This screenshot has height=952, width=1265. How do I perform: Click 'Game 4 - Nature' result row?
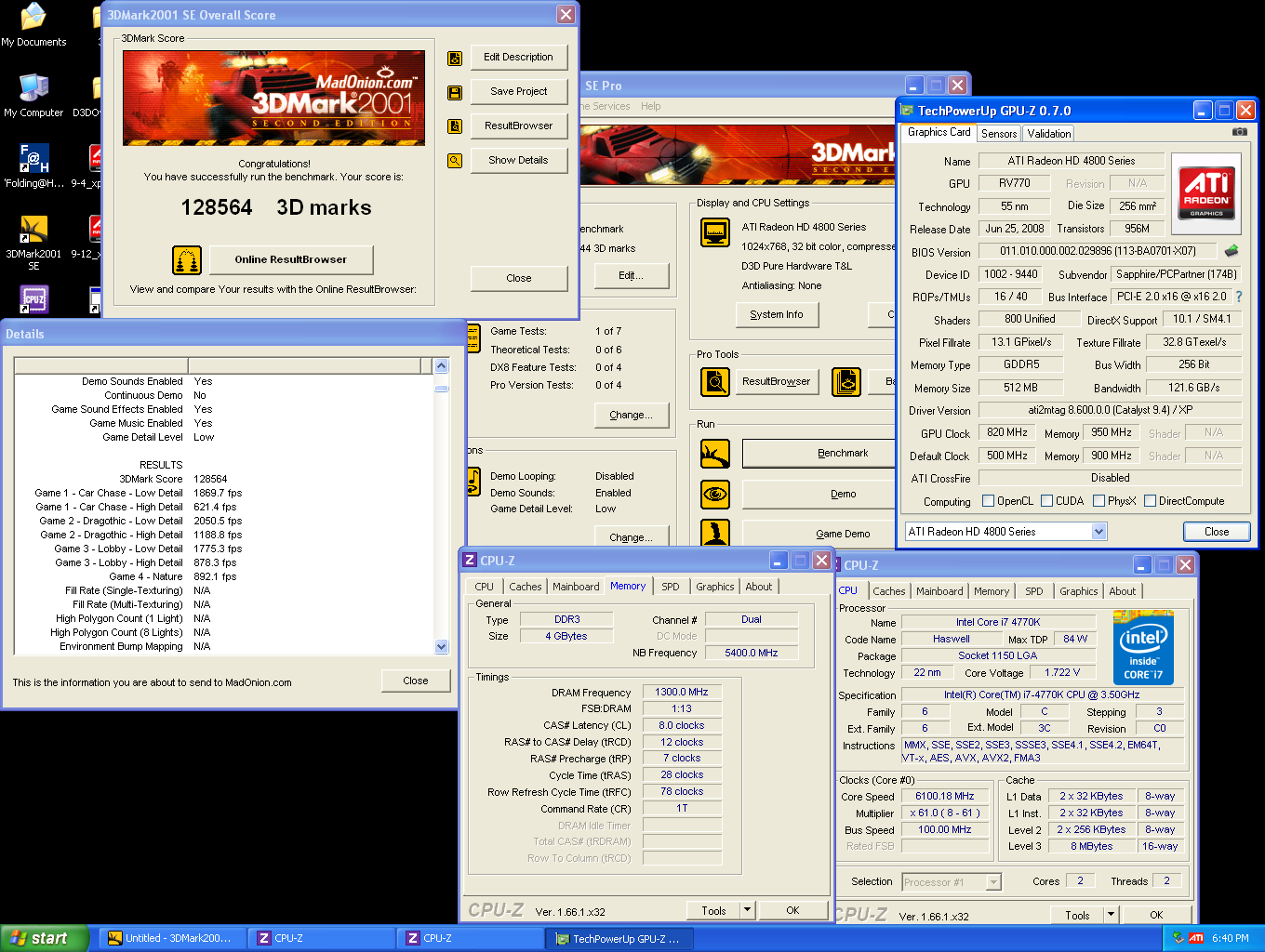pyautogui.click(x=223, y=576)
